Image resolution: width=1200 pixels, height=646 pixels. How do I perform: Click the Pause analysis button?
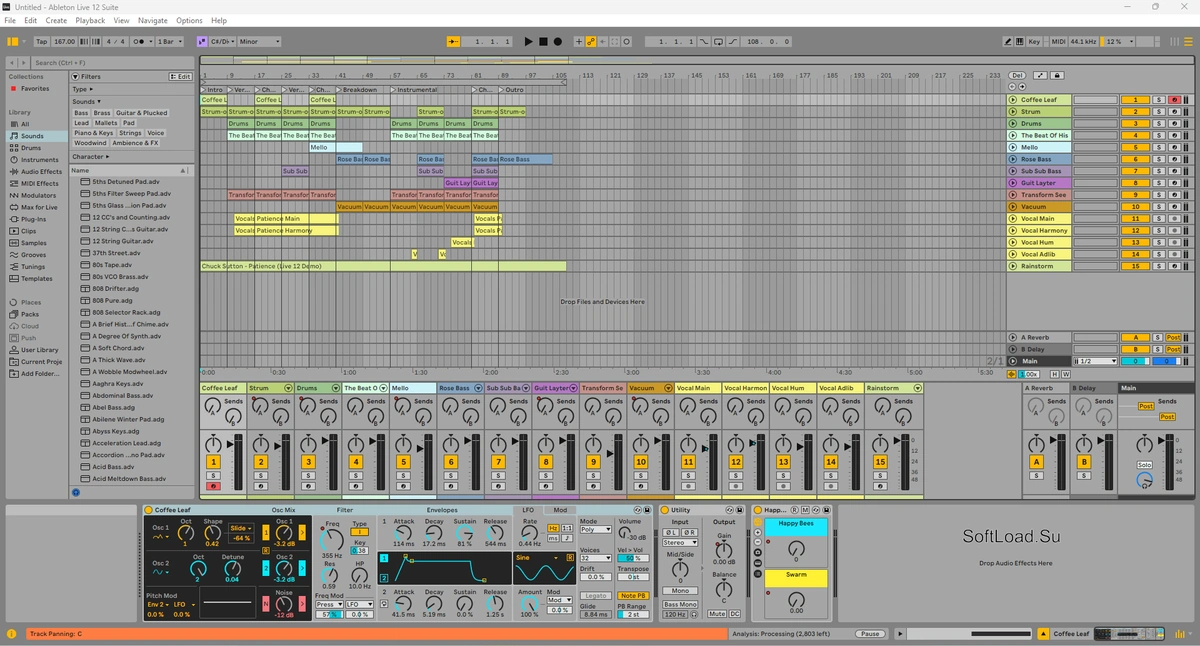pyautogui.click(x=870, y=634)
